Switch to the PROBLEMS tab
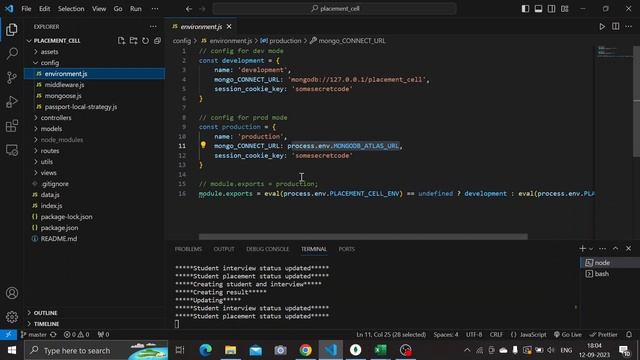The height and width of the screenshot is (360, 640). tap(188, 249)
